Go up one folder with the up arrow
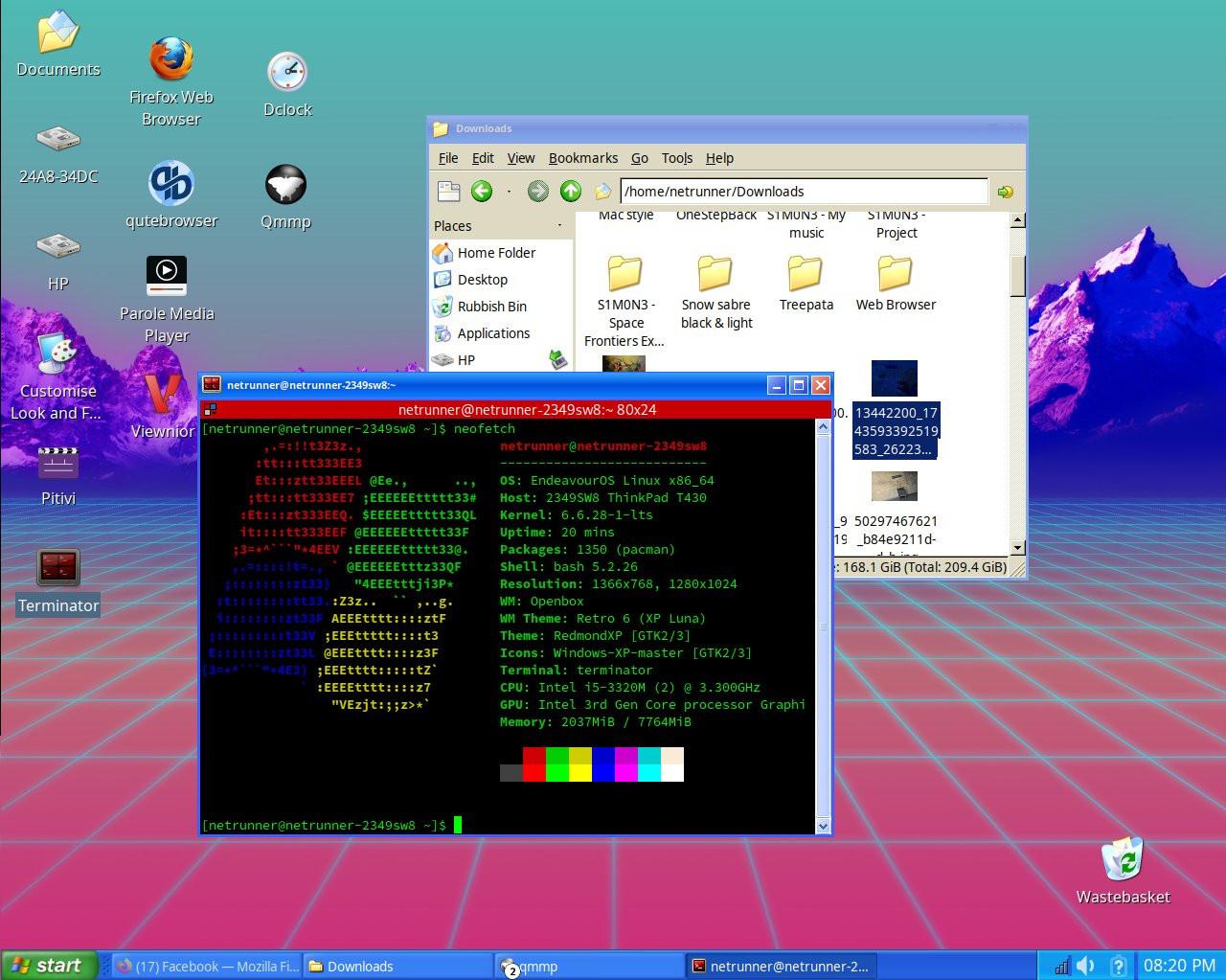Screen dimensions: 1226x980 (571, 191)
